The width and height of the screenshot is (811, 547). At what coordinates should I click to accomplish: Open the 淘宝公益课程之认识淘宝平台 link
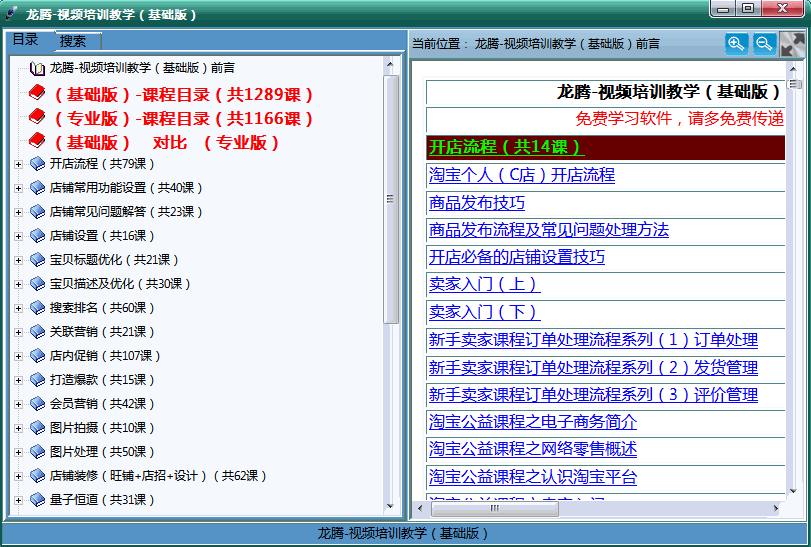click(x=533, y=477)
